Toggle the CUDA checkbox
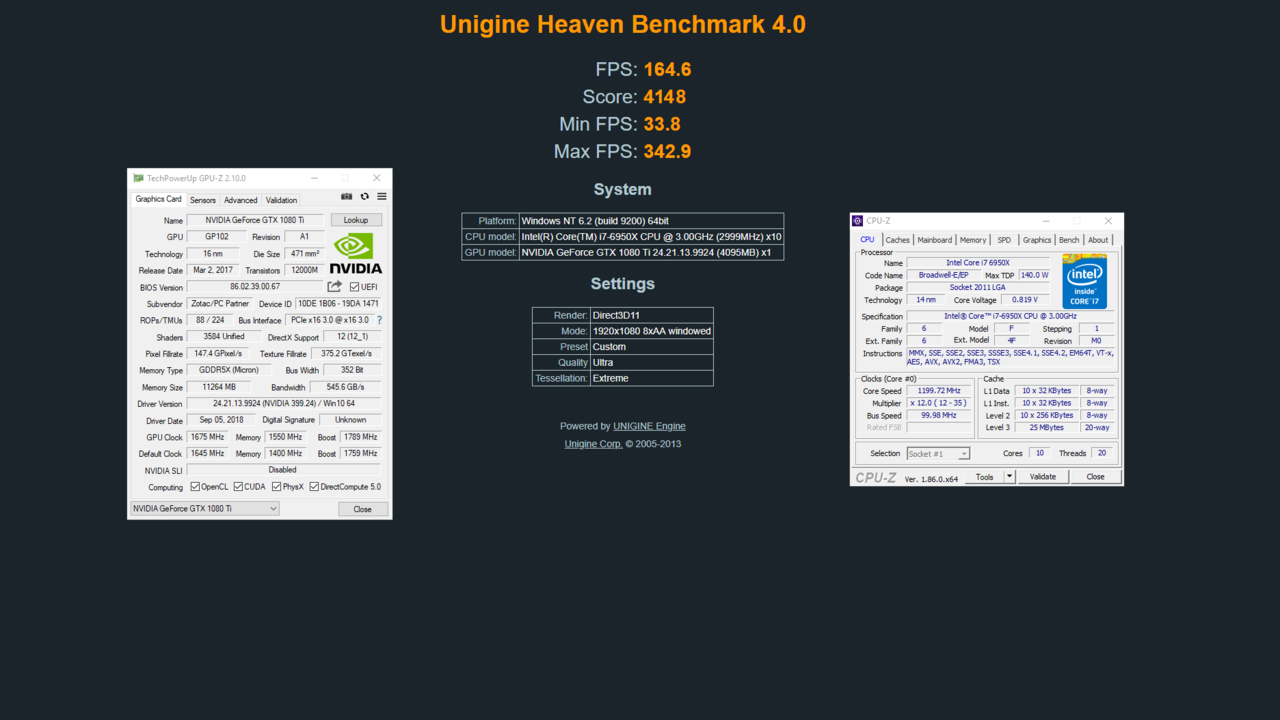This screenshot has height=720, width=1280. point(238,487)
